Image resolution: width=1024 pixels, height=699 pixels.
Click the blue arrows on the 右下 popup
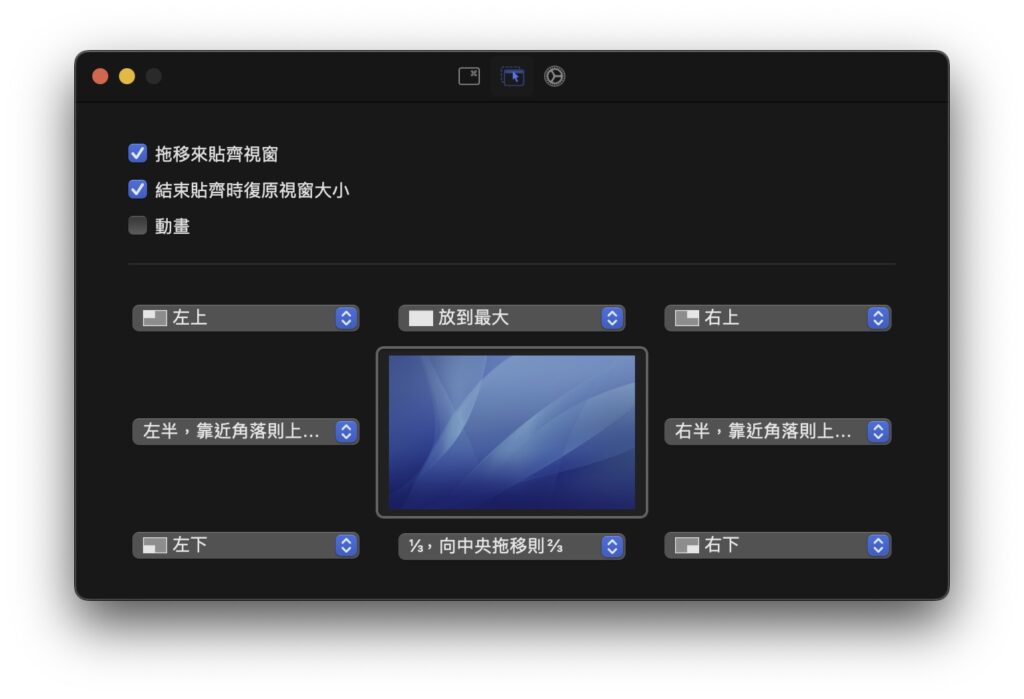pyautogui.click(x=878, y=545)
